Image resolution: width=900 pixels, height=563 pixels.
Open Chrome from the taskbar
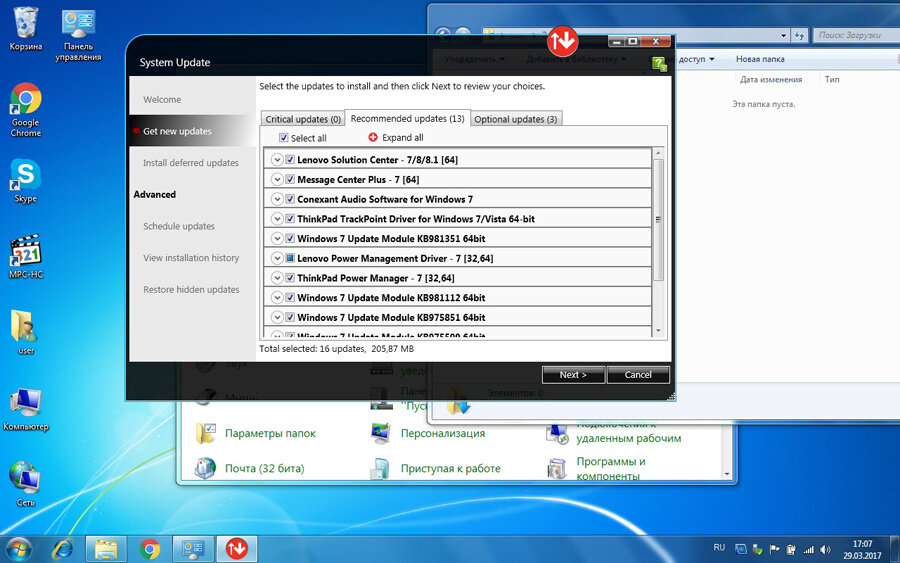pos(150,549)
